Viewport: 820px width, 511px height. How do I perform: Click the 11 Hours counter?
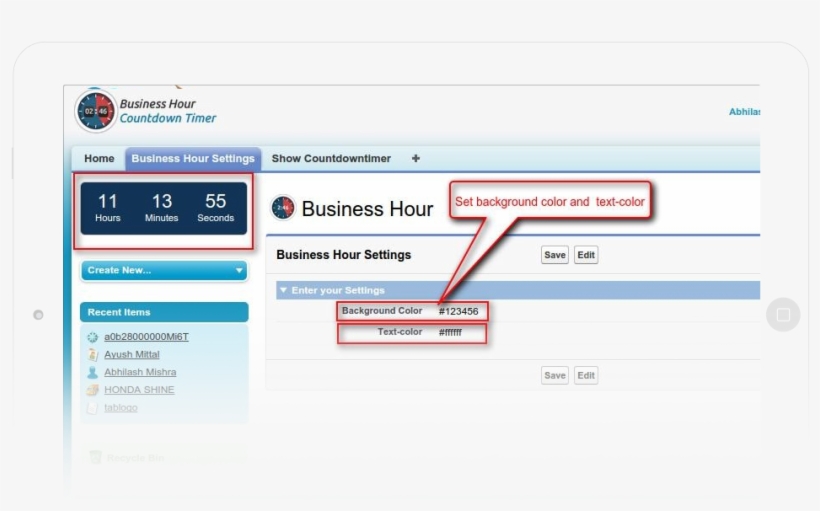[x=108, y=208]
